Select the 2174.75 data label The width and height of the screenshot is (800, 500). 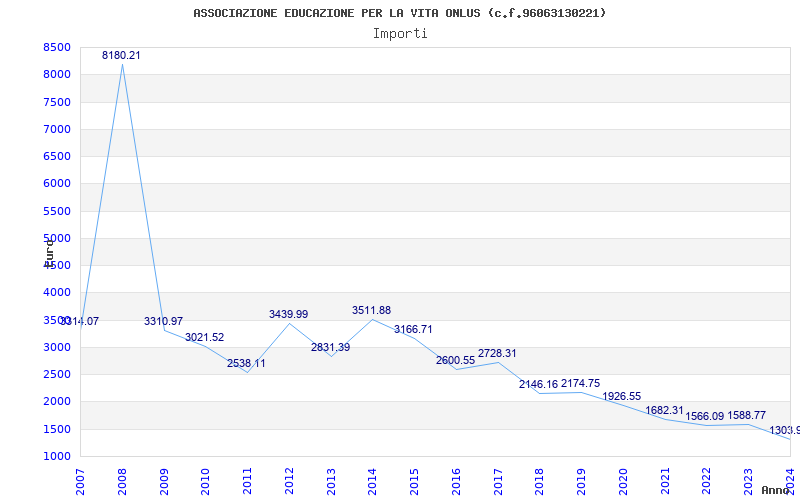click(581, 383)
